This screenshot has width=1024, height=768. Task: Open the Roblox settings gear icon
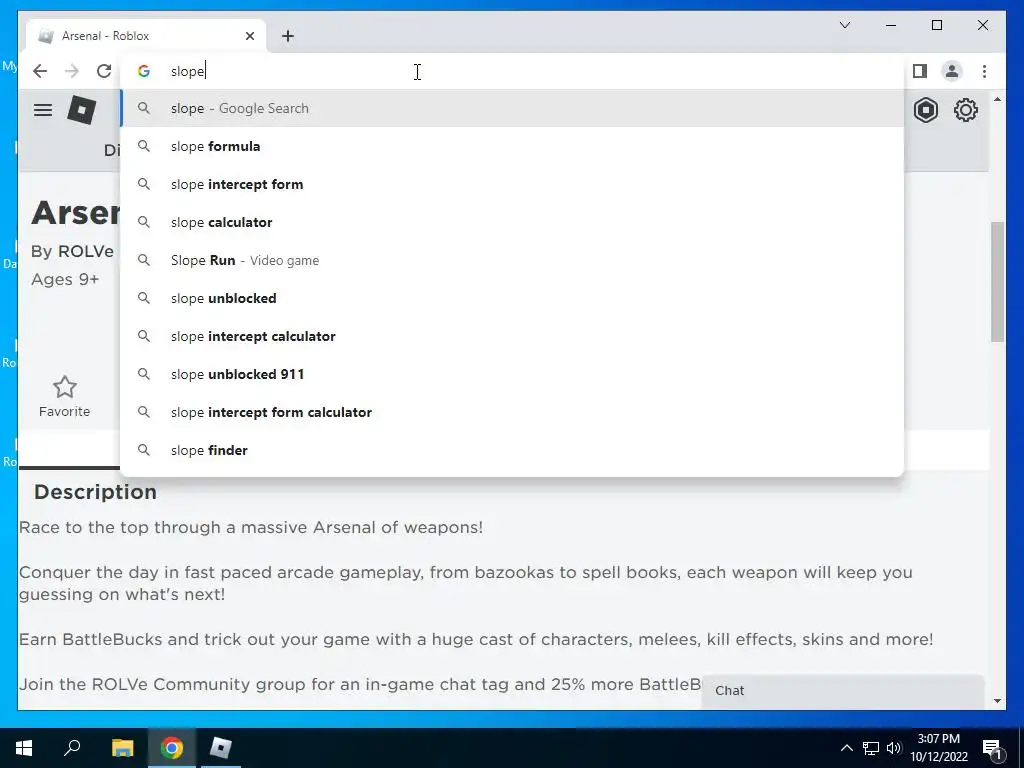965,110
